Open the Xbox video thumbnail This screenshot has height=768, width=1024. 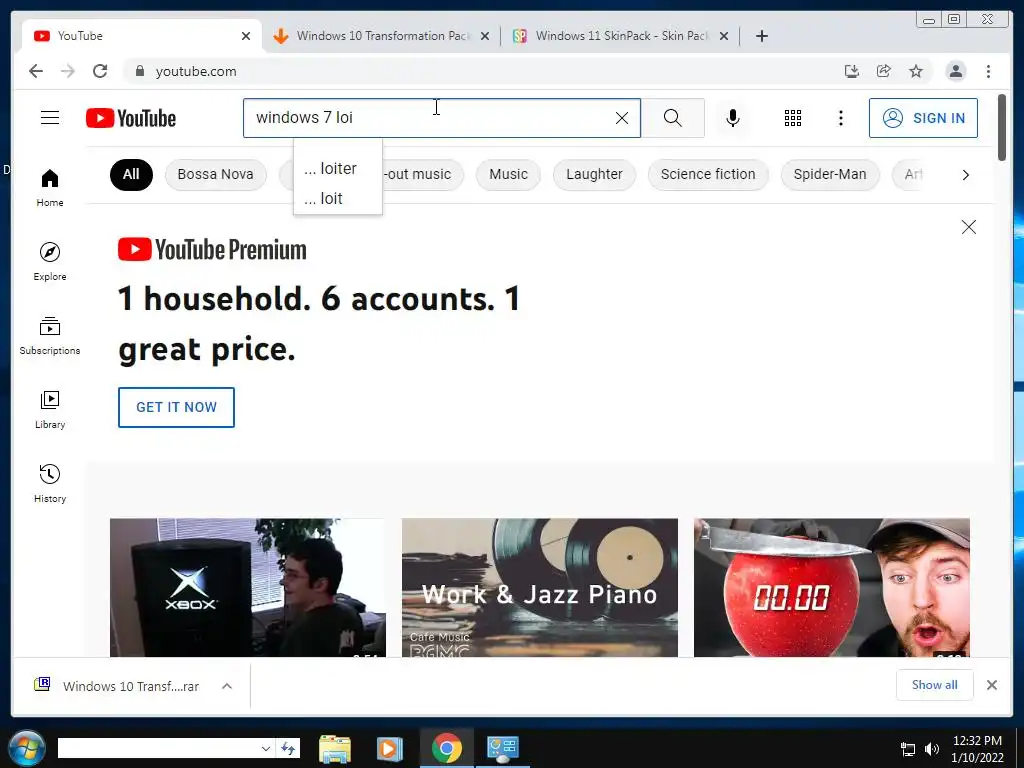click(248, 587)
